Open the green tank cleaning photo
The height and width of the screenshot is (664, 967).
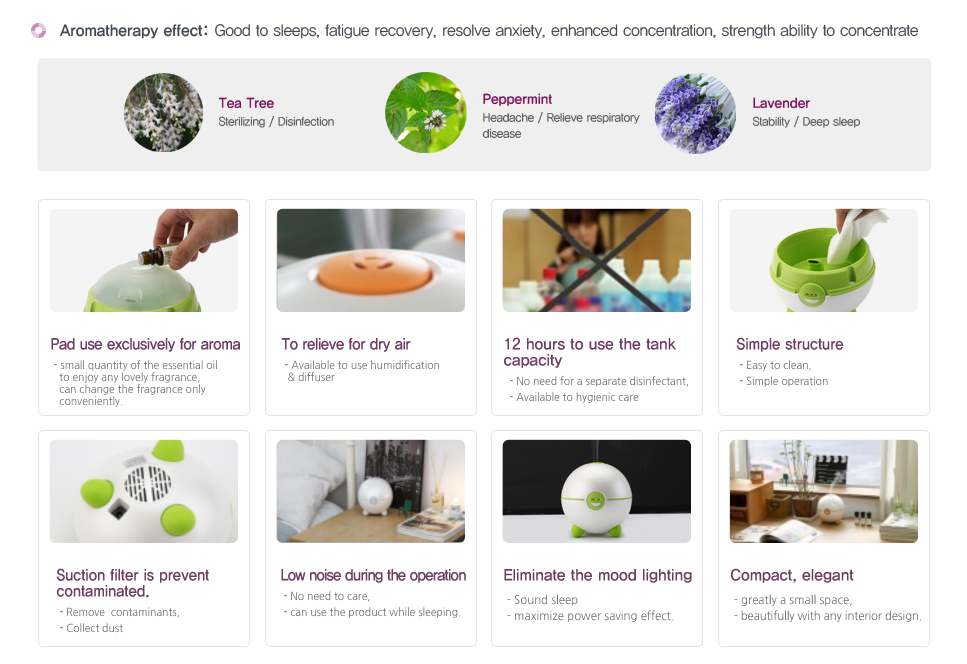[x=823, y=260]
